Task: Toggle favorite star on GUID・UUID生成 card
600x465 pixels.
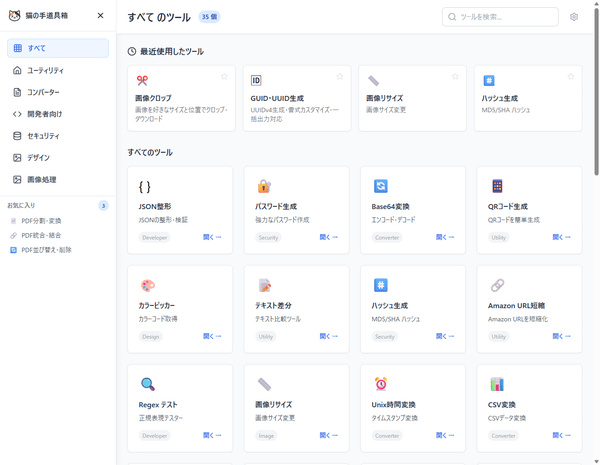Action: pyautogui.click(x=340, y=76)
